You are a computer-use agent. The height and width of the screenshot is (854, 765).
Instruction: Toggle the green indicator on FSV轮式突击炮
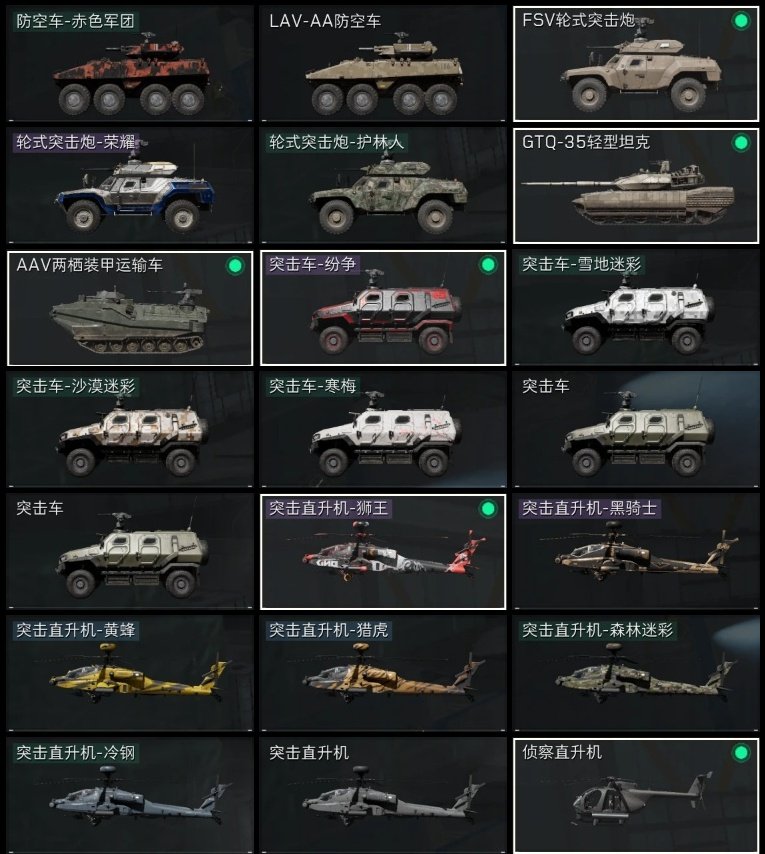(x=740, y=21)
